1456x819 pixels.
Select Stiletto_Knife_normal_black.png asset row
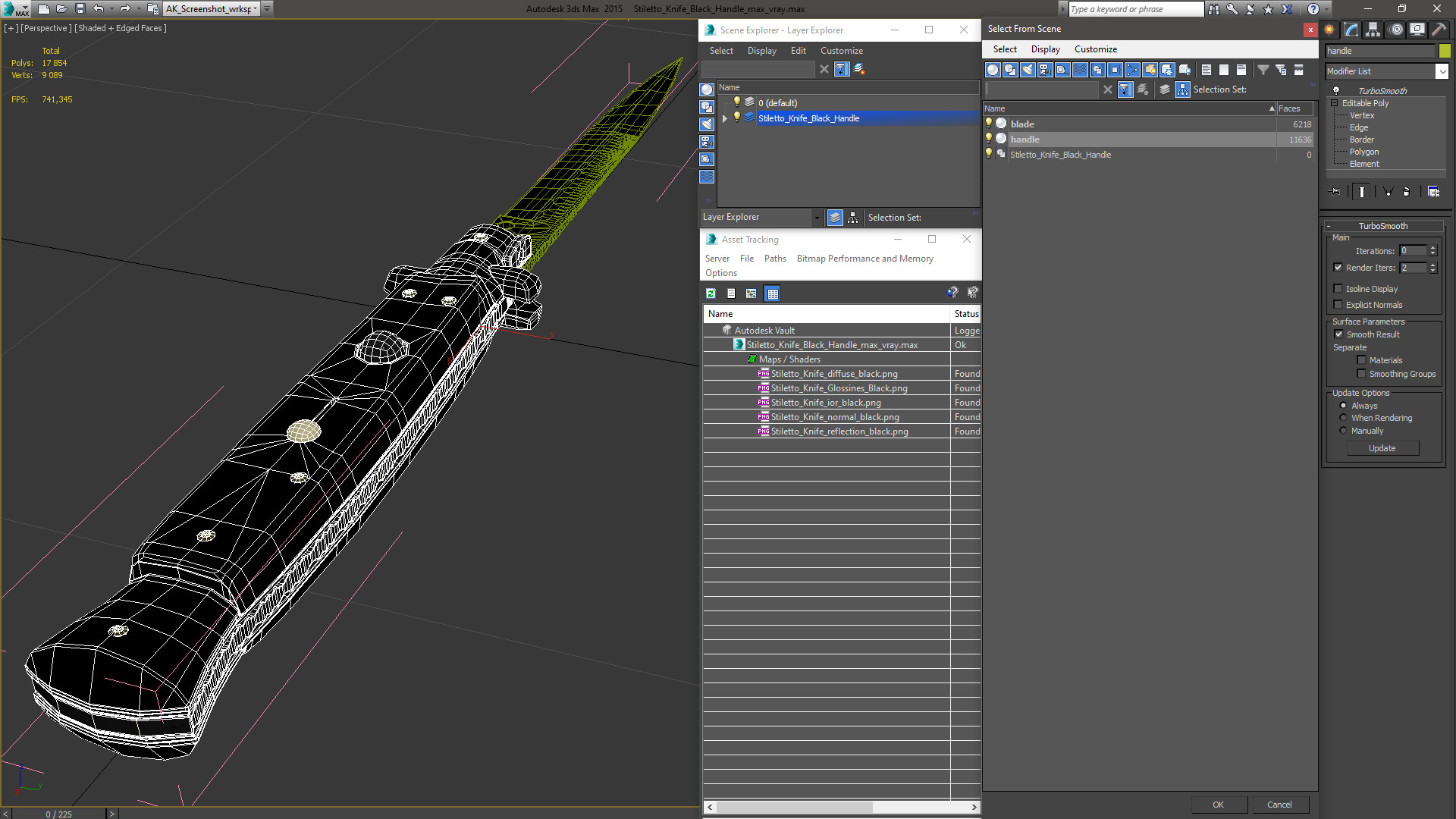842,417
